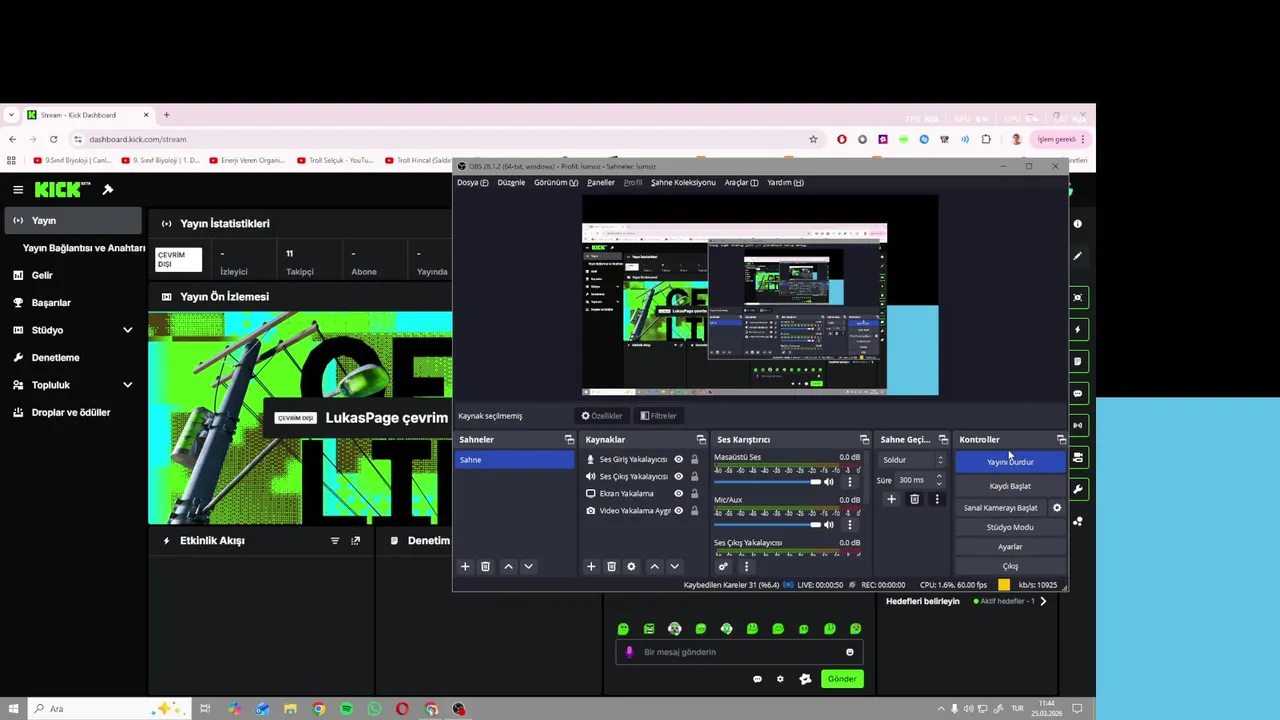Adjust the Masaüstü Ses volume slider
1280x720 pixels.
[x=767, y=482]
